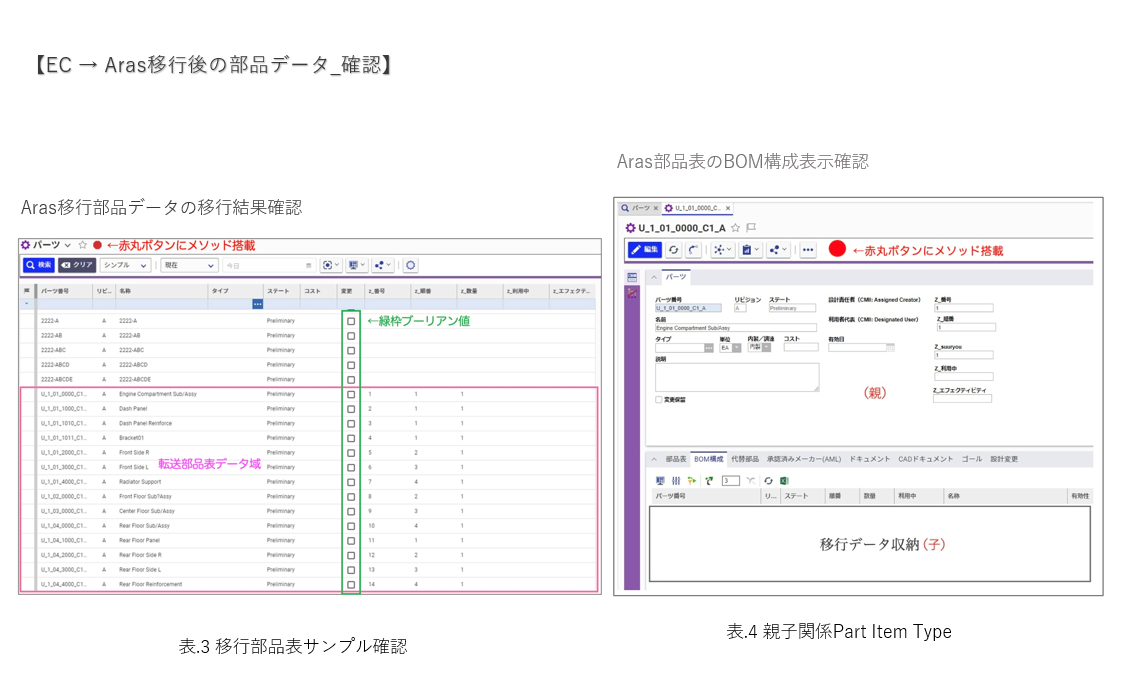Open the 現在 dropdown in parts list
Viewport: 1137px width, 683px height.
click(x=189, y=265)
